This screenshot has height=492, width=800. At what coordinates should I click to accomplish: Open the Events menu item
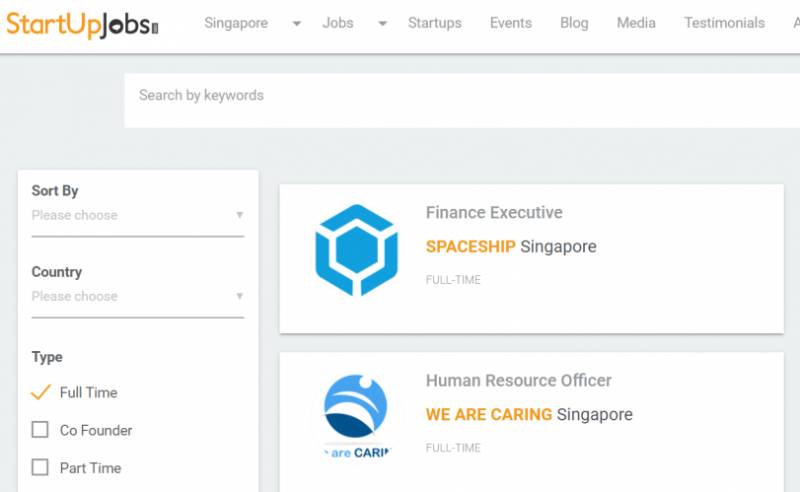point(510,23)
